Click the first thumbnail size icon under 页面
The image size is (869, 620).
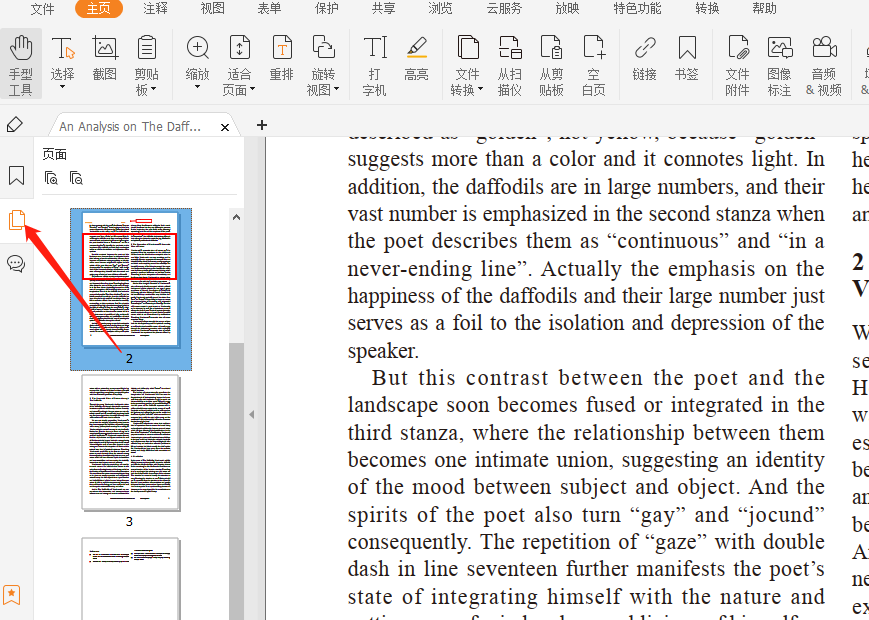tap(51, 178)
